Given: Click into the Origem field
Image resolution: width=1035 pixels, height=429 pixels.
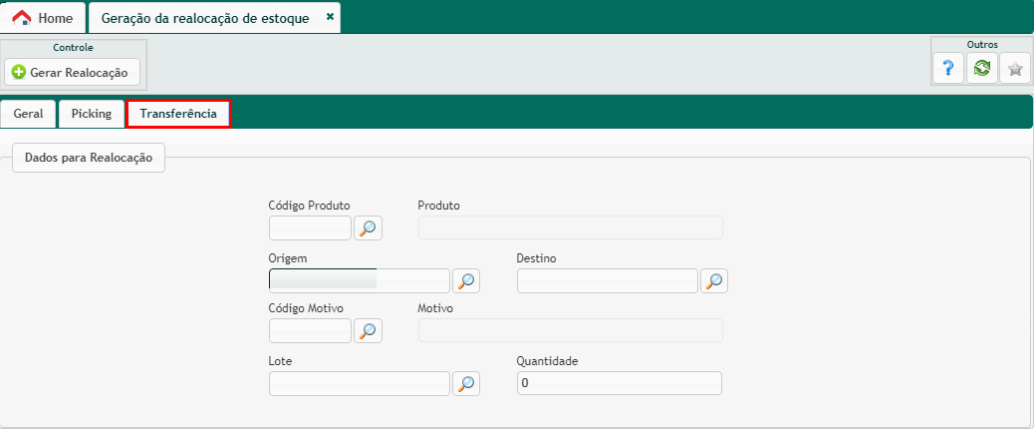Looking at the screenshot, I should pos(359,281).
